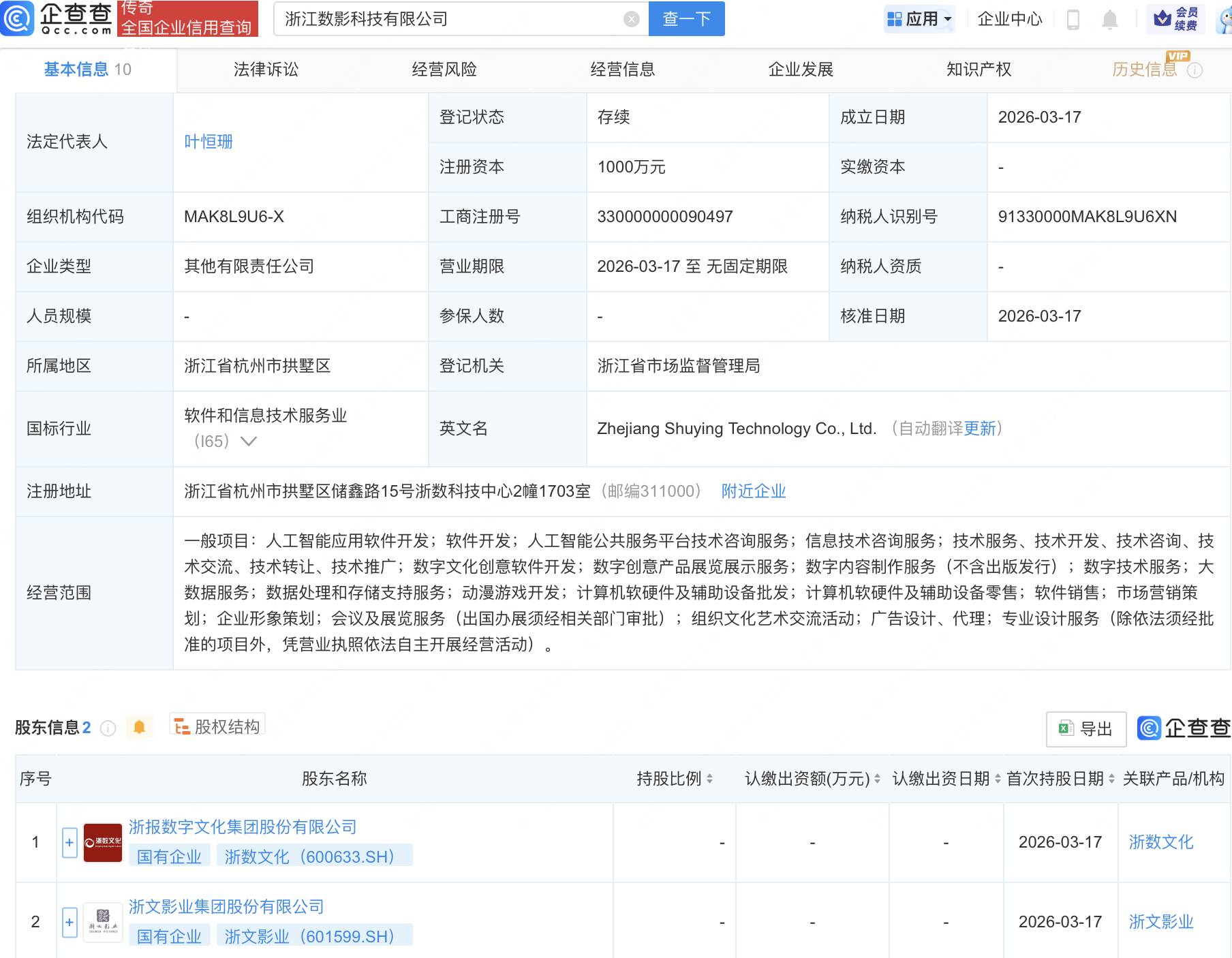Switch to the 知识产权 tab
Screen dimensions: 1232x958
click(x=978, y=69)
